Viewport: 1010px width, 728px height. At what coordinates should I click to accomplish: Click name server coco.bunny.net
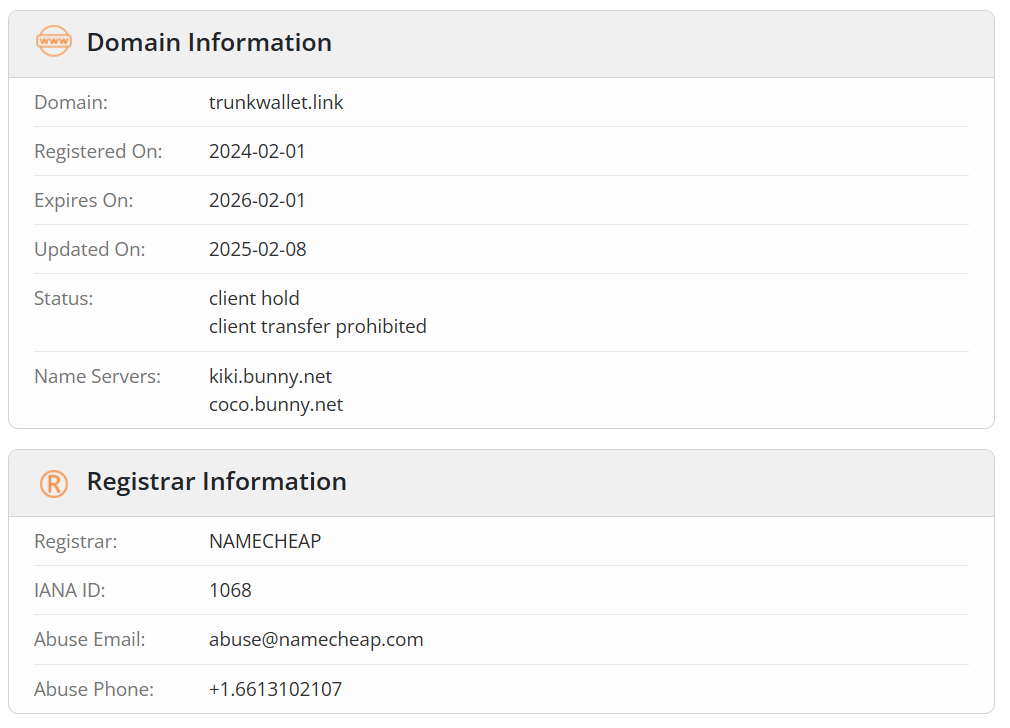(276, 405)
